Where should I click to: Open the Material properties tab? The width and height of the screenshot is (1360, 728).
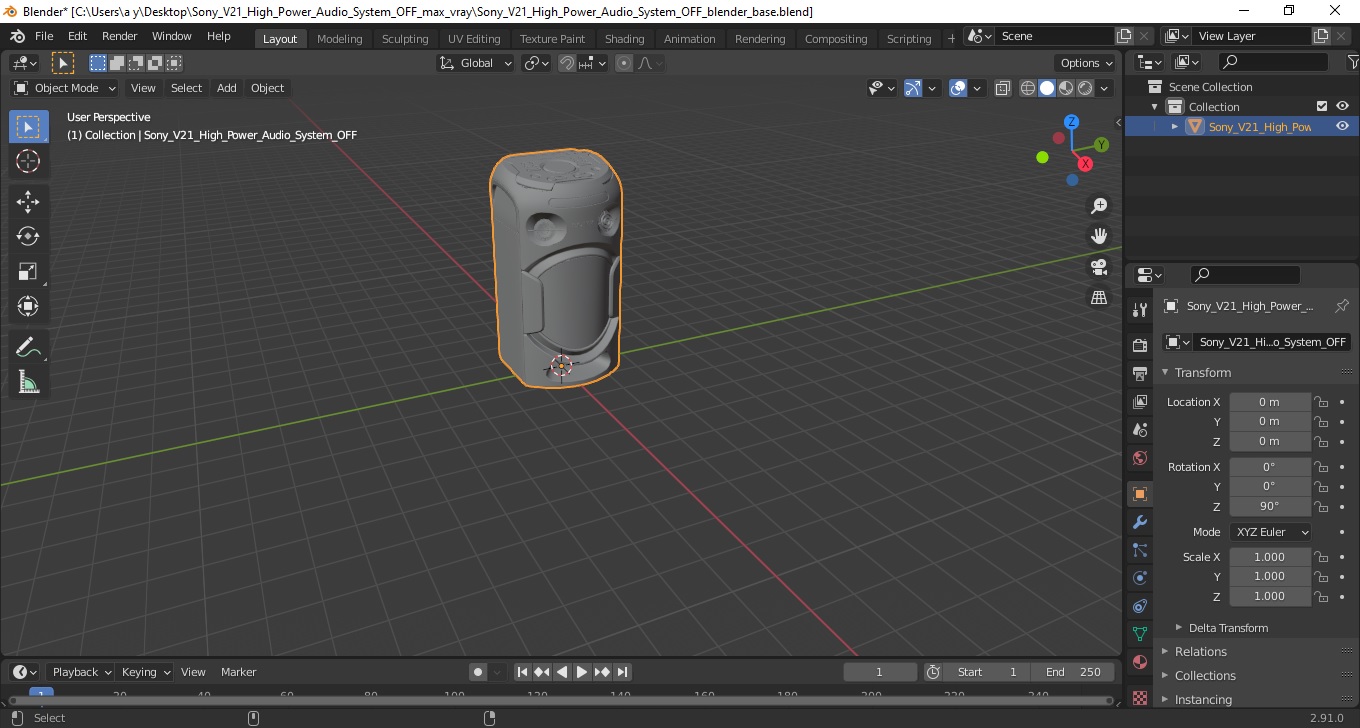coord(1139,662)
